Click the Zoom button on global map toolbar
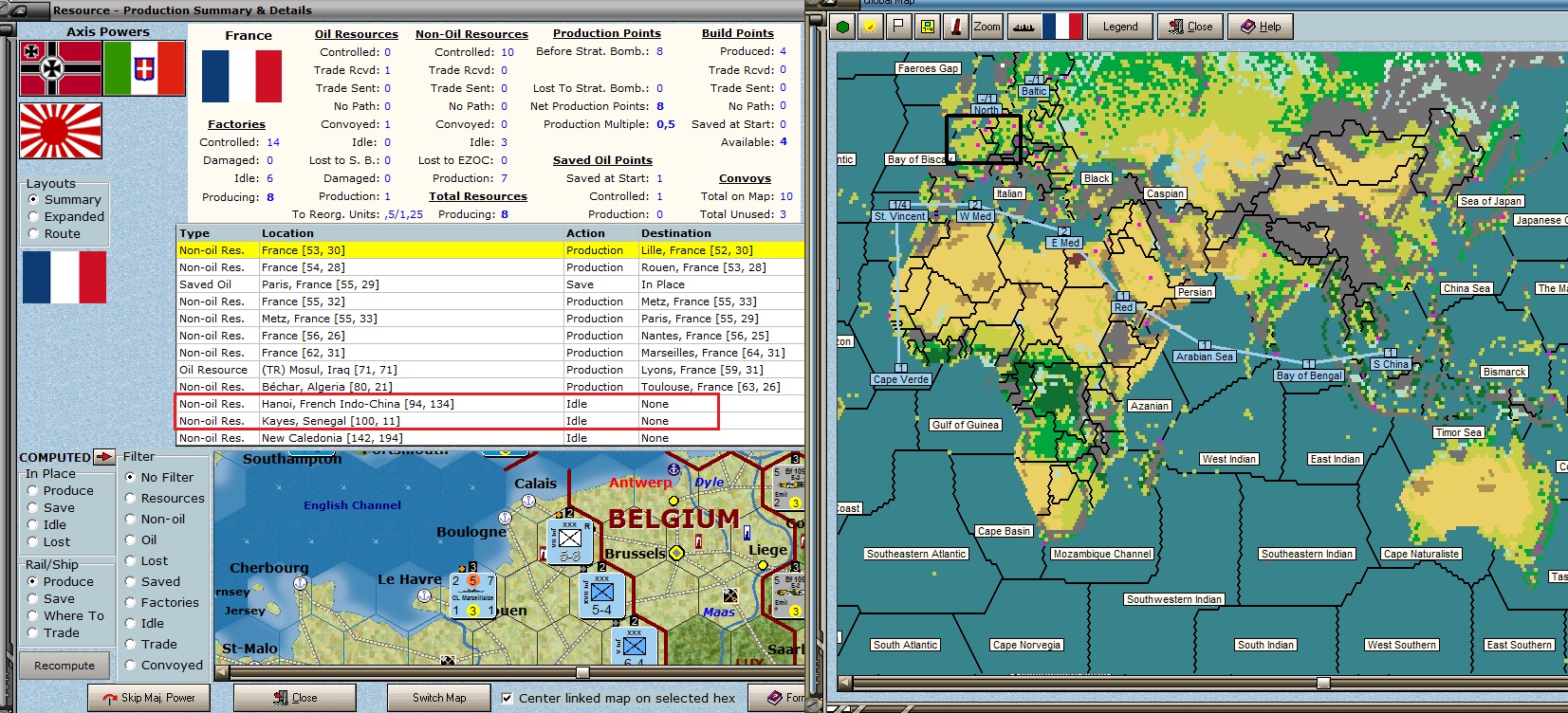The height and width of the screenshot is (713, 1568). coord(987,27)
